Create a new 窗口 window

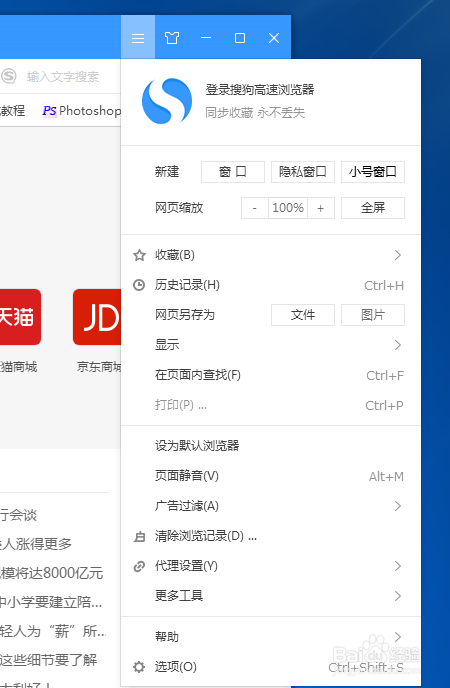coord(233,172)
